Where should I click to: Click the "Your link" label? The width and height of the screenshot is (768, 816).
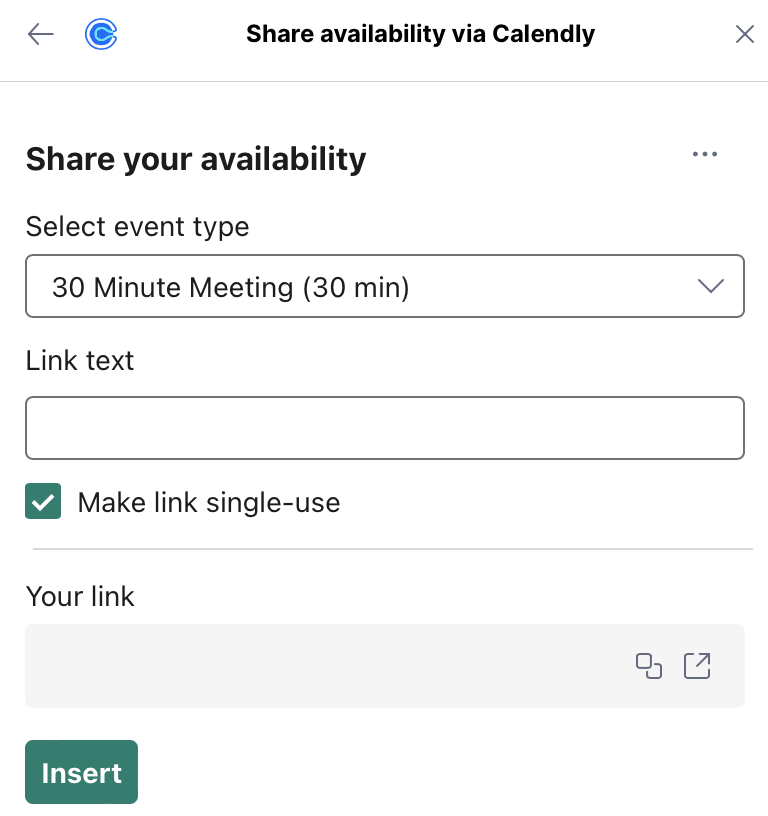click(x=80, y=596)
